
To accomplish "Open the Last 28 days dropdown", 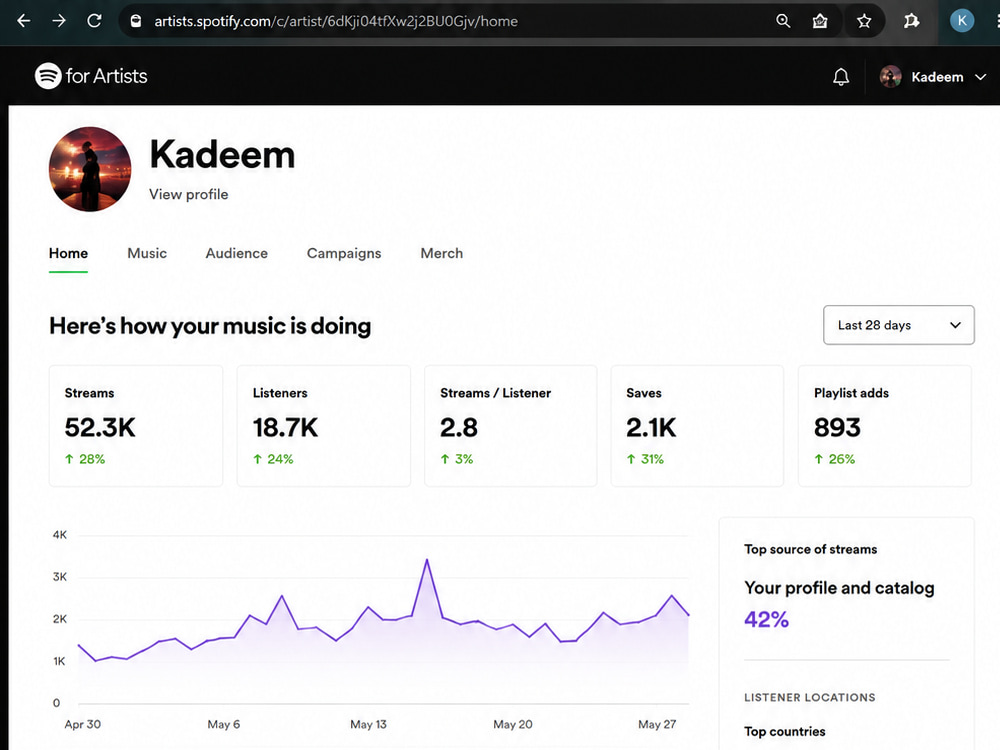I will tap(899, 325).
